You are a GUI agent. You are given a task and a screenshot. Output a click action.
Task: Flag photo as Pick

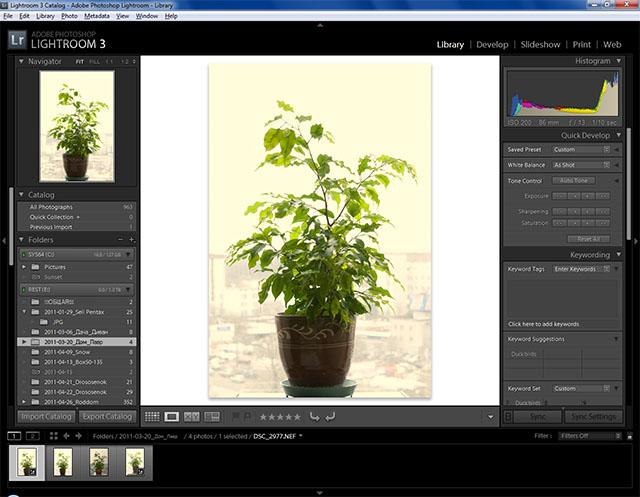236,417
